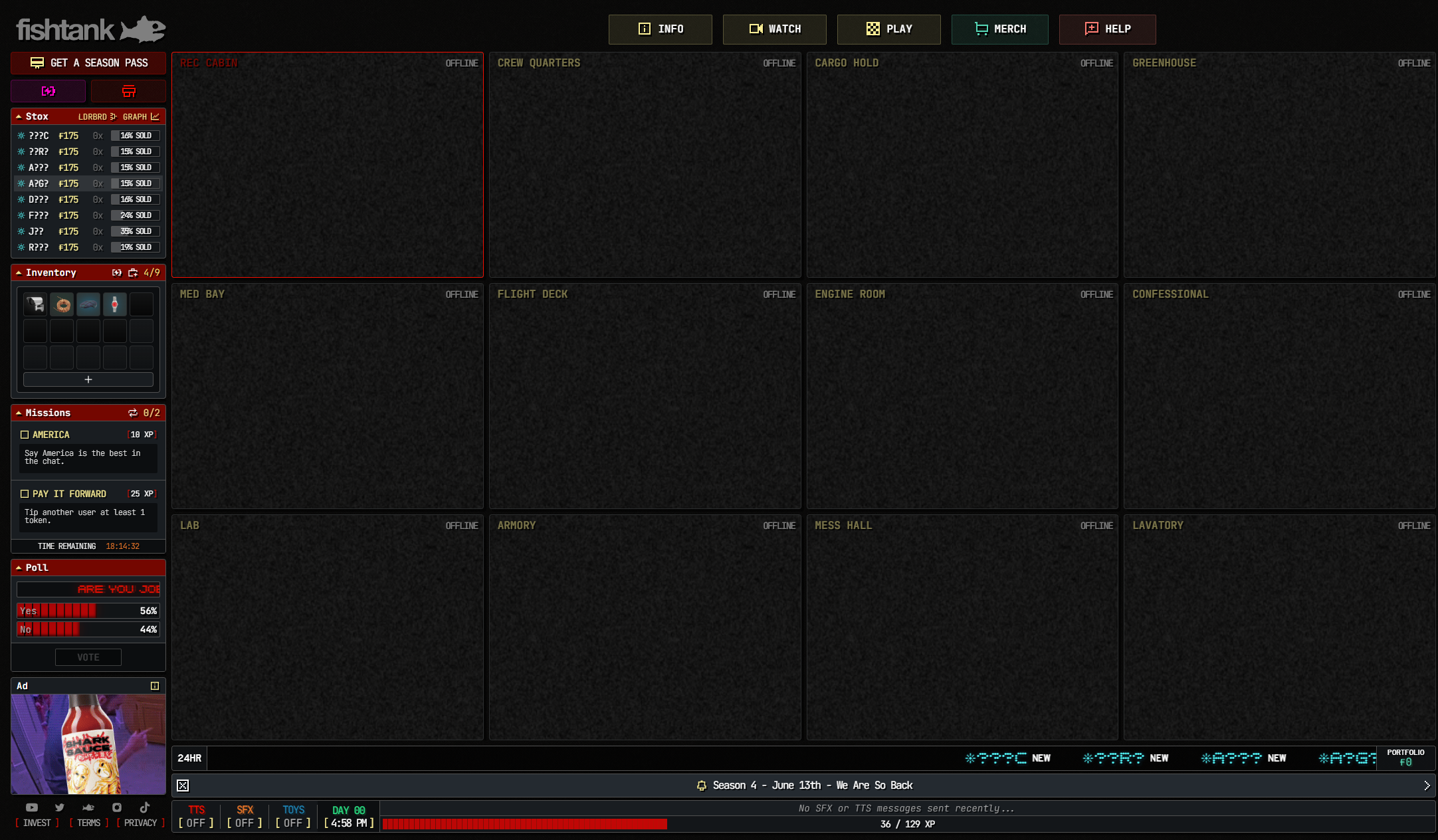Image resolution: width=1438 pixels, height=840 pixels.
Task: Open the TikTok social link
Action: tap(145, 807)
